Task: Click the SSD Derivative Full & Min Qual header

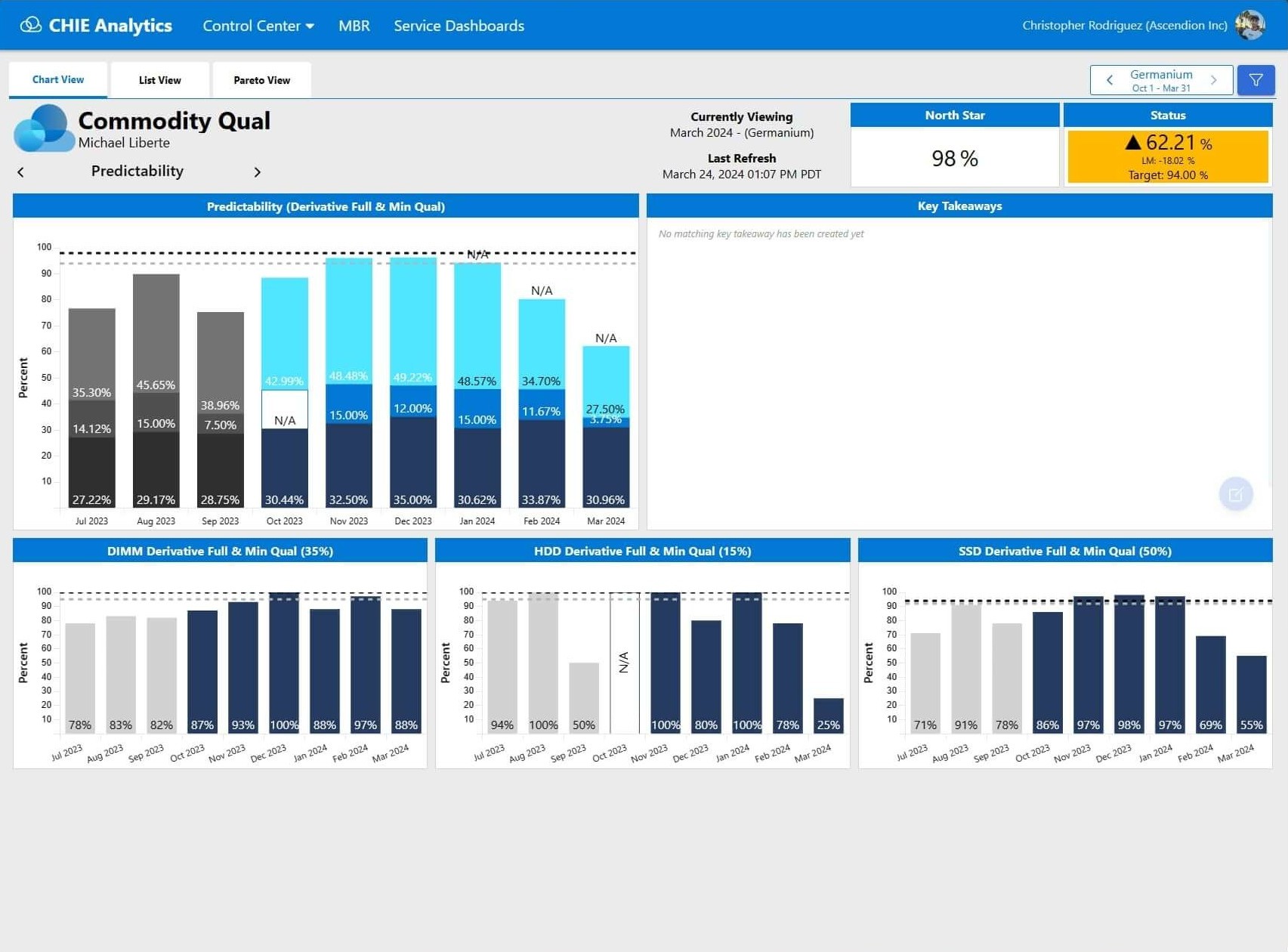Action: point(1065,551)
